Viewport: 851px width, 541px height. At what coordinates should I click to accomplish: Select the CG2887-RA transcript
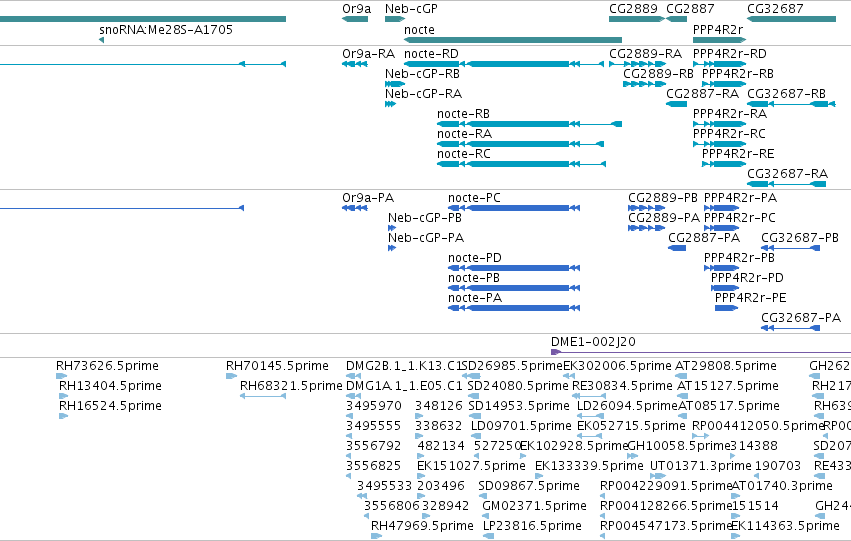pyautogui.click(x=676, y=104)
